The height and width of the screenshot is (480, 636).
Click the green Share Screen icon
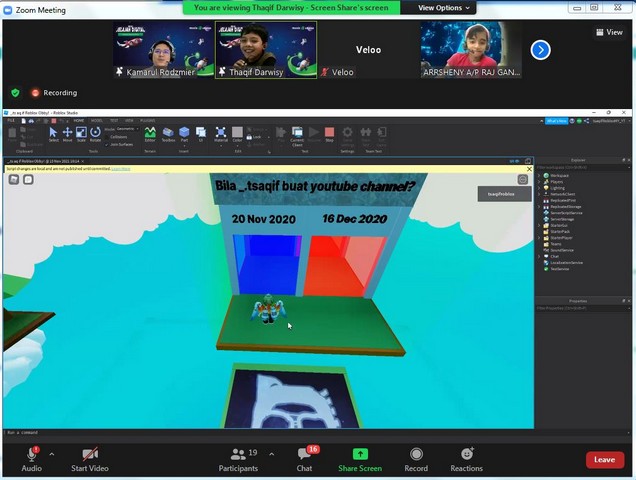click(359, 455)
